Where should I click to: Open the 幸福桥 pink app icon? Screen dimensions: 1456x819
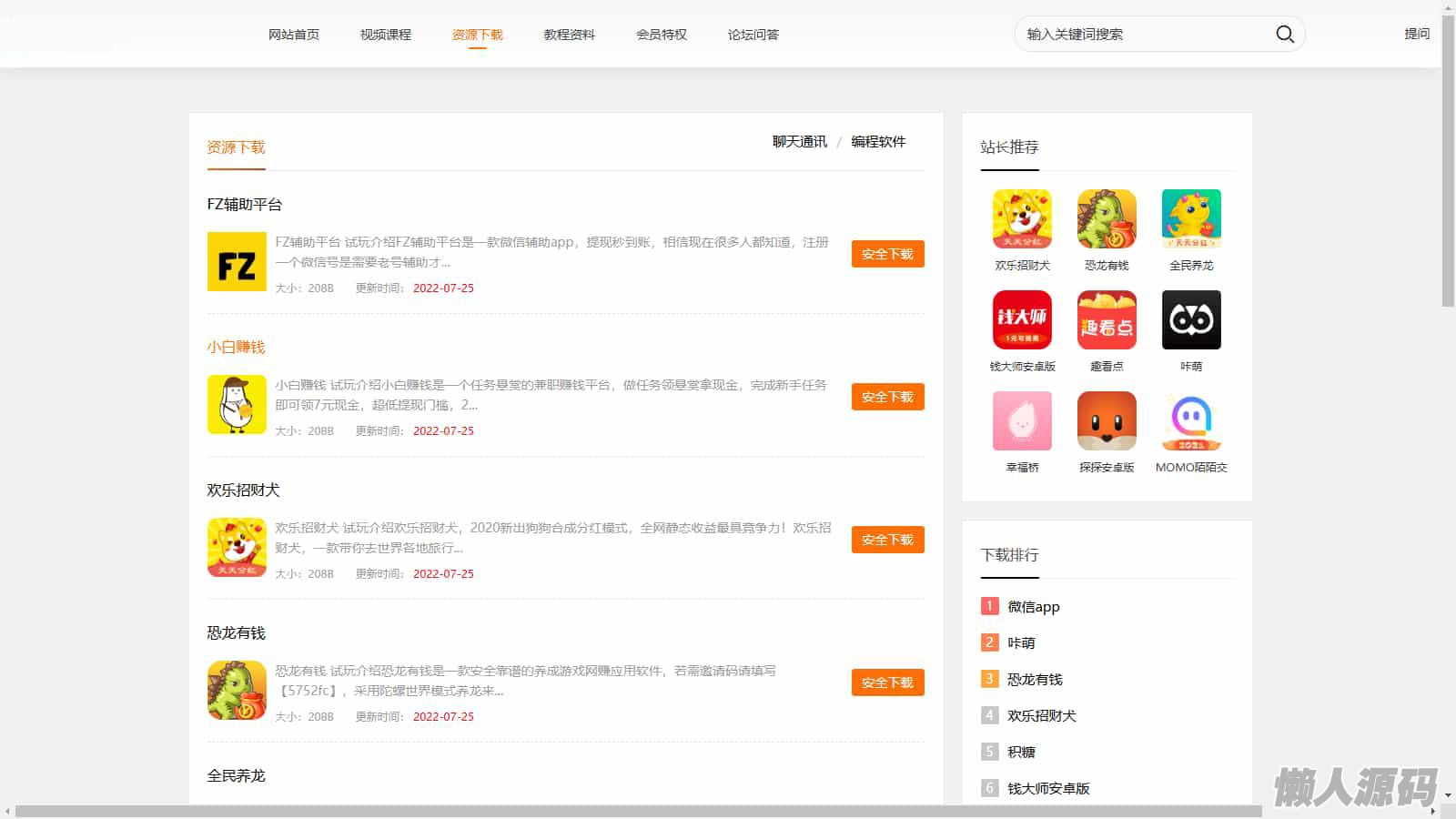pyautogui.click(x=1022, y=421)
